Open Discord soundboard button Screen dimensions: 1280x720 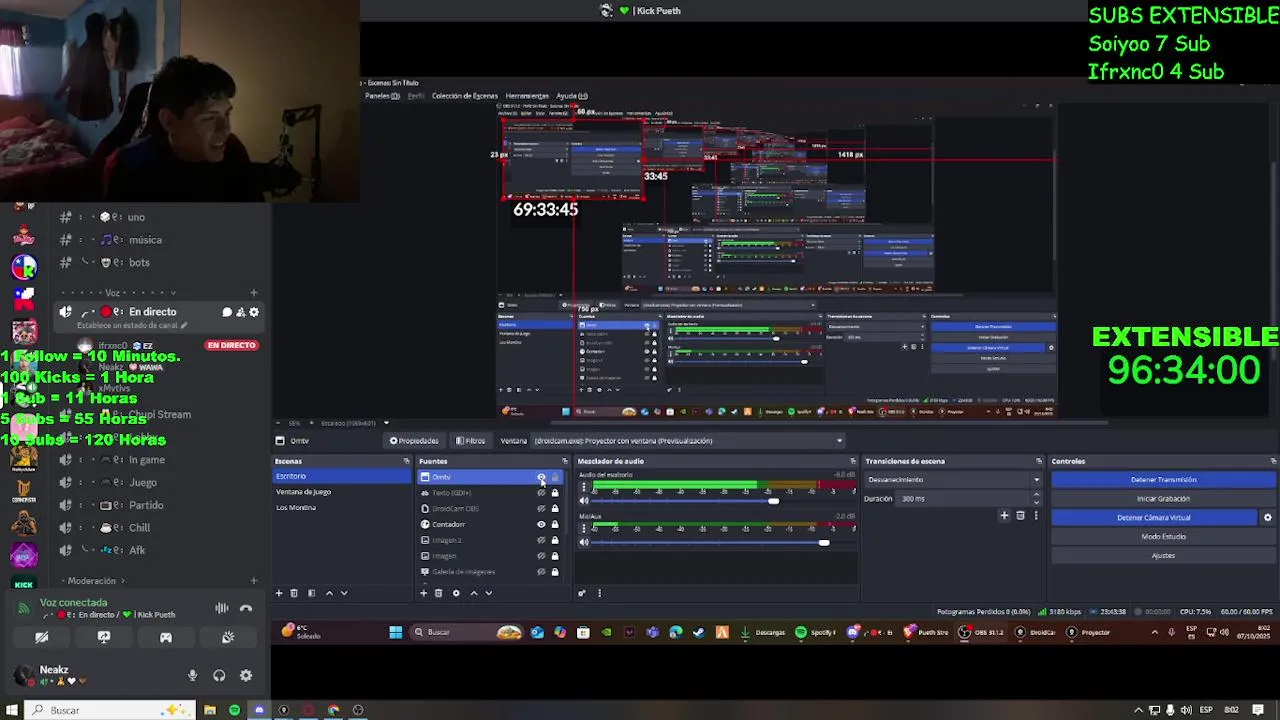tap(228, 637)
